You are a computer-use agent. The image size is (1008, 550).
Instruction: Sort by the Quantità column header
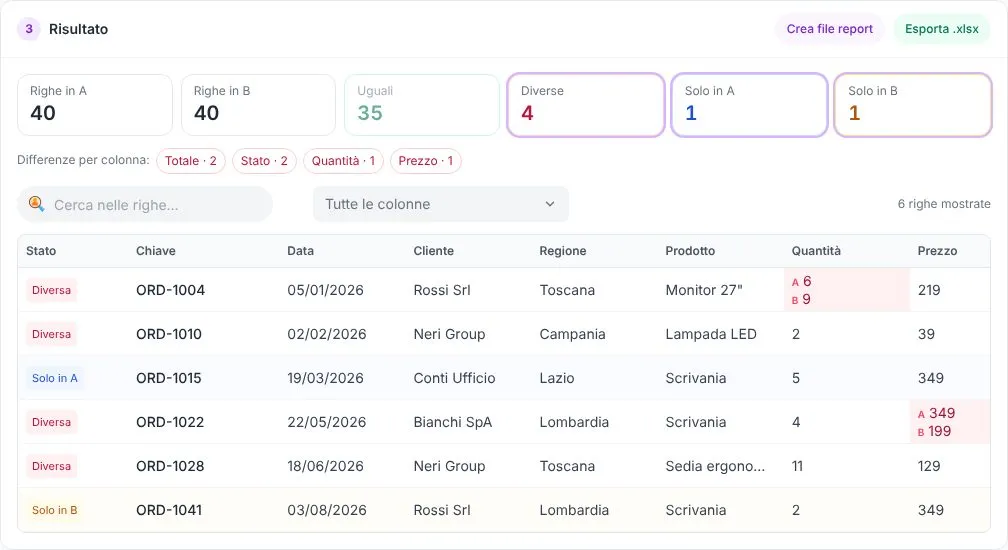(816, 251)
